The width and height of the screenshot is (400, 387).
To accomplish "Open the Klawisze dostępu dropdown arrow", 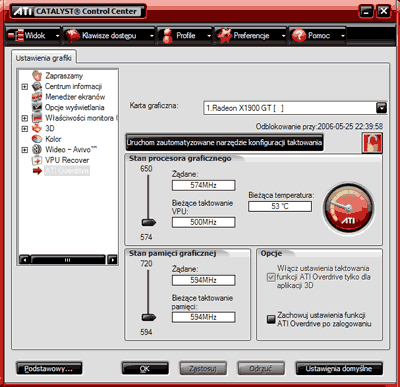I will 152,36.
